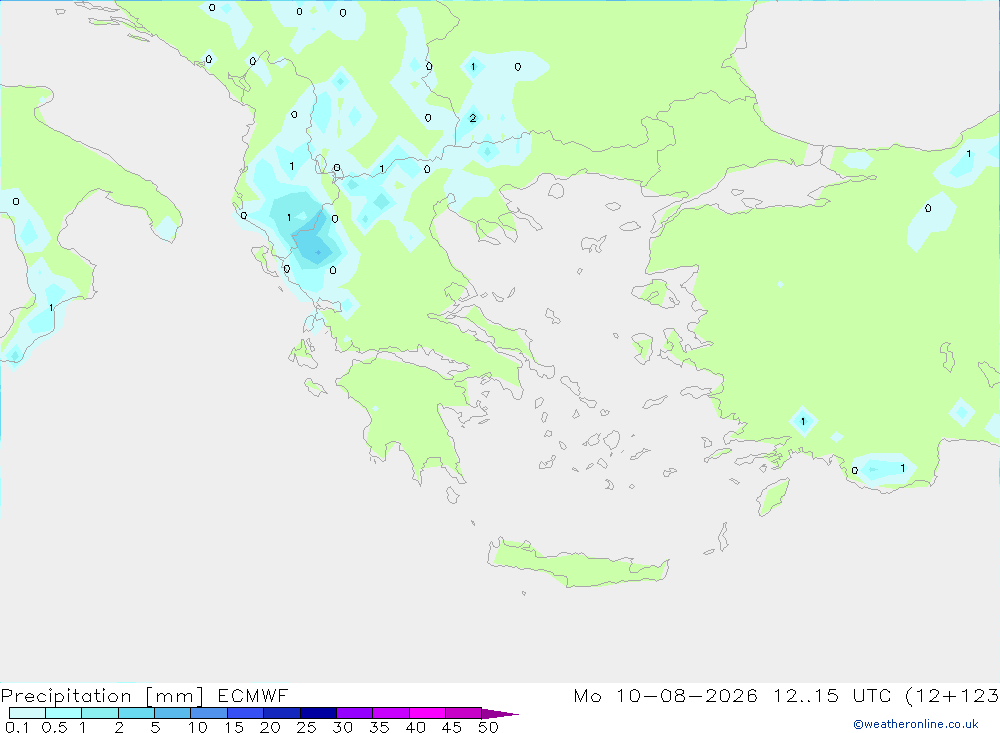Click the date text 'Mo 10-08-2026'
This screenshot has height=733, width=1000.
[x=665, y=695]
